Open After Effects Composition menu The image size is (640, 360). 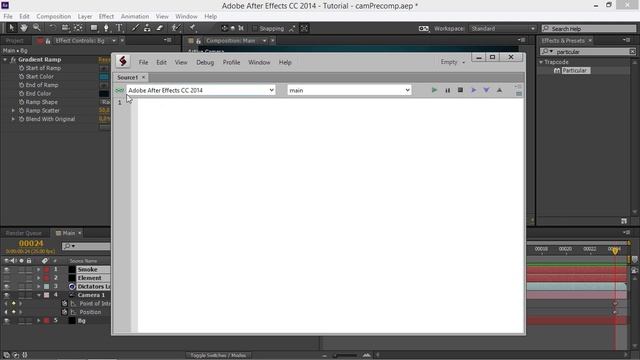53,16
